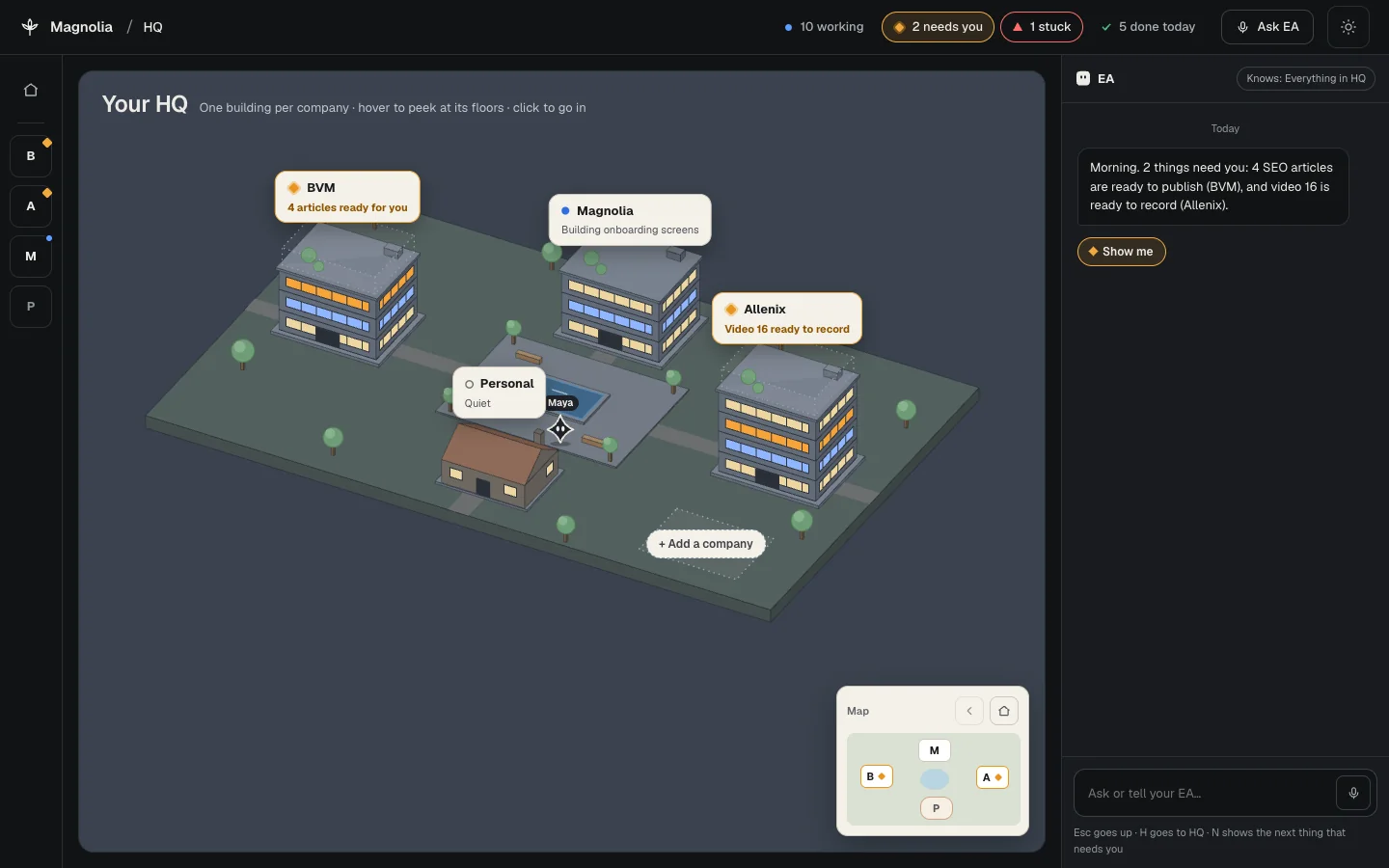Open the BVM building label card
Image resolution: width=1389 pixels, height=868 pixels.
347,197
